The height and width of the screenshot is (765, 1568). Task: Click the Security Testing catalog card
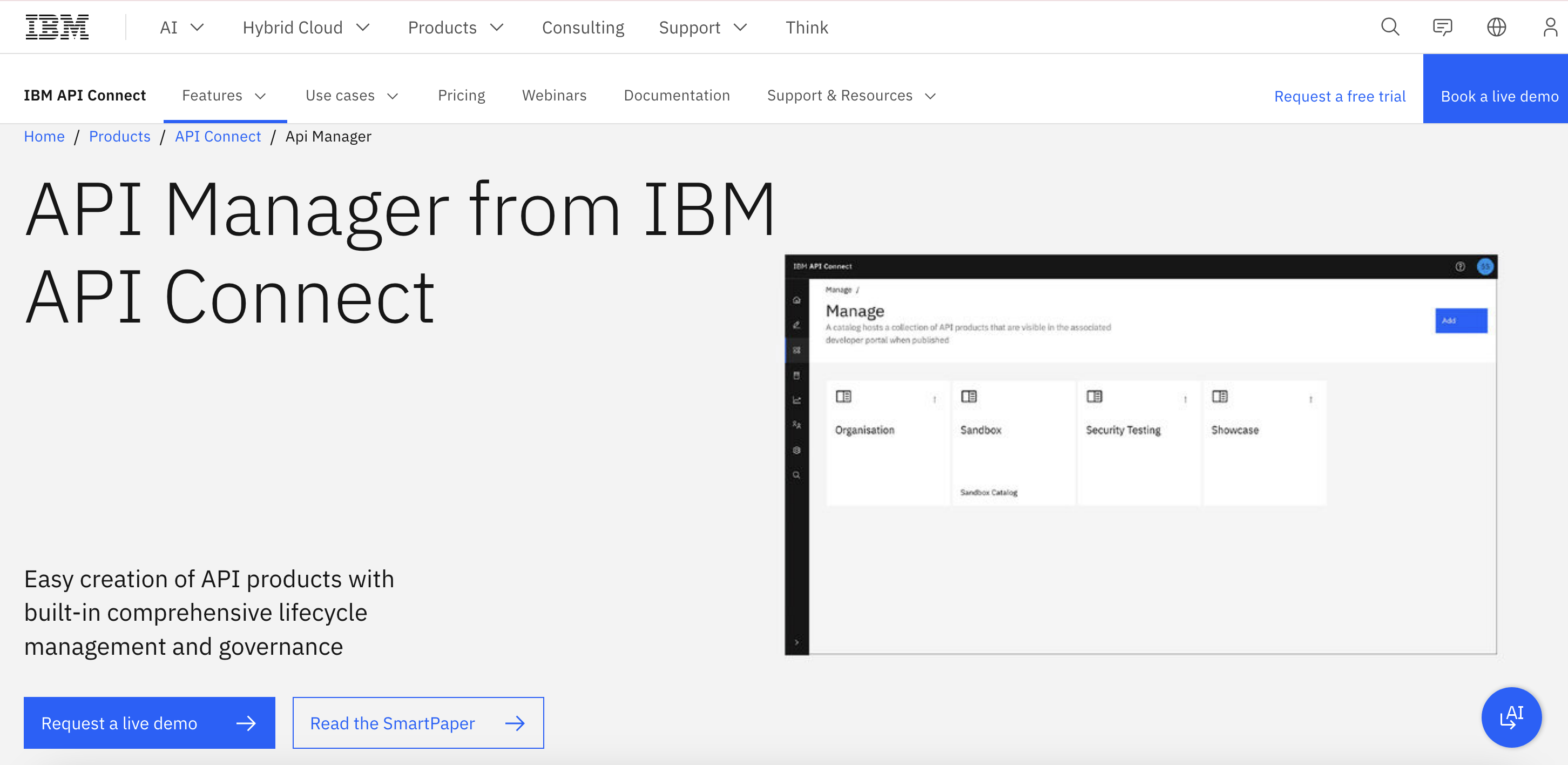pos(1138,443)
